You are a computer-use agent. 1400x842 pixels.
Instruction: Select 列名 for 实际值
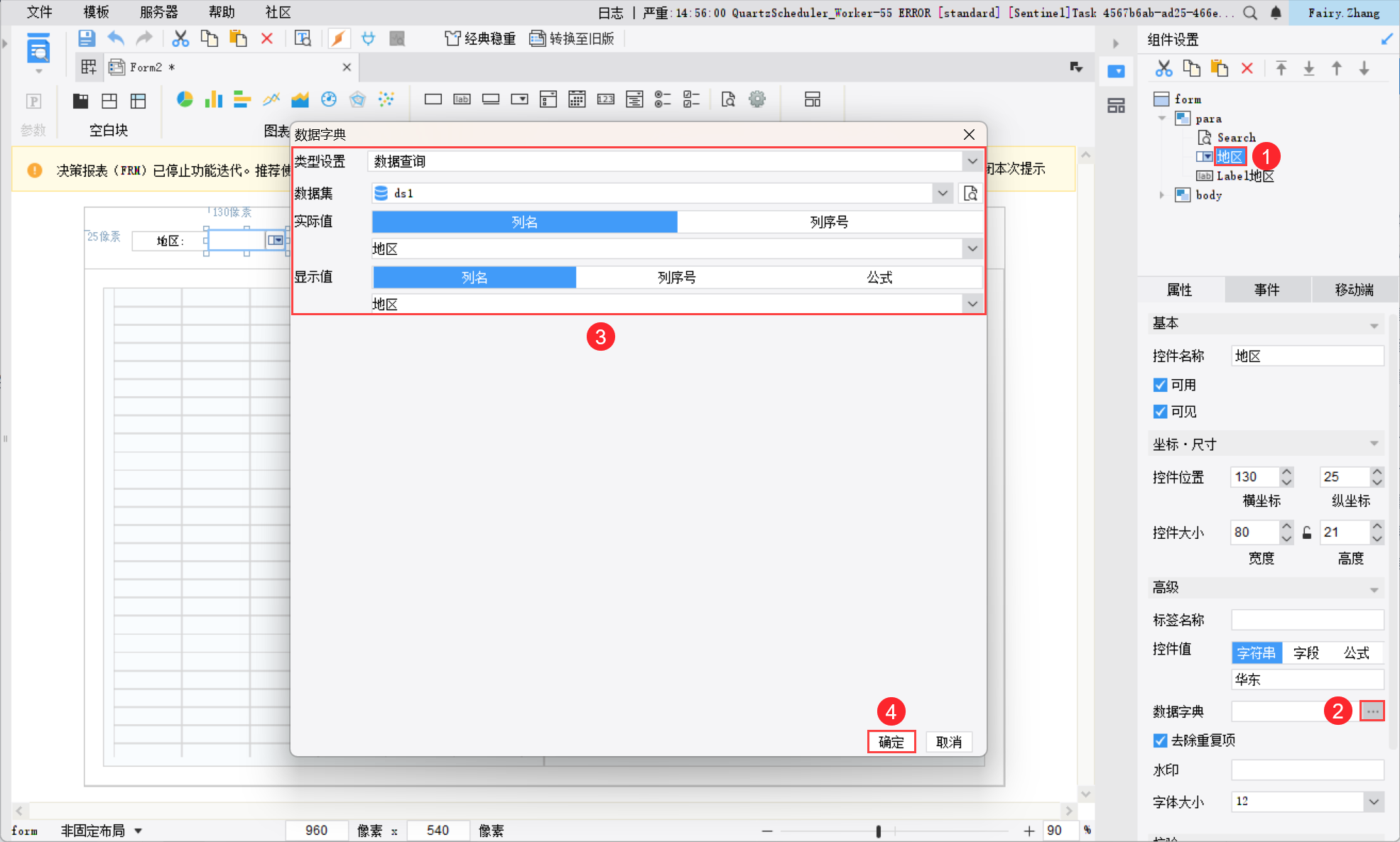[x=525, y=222]
